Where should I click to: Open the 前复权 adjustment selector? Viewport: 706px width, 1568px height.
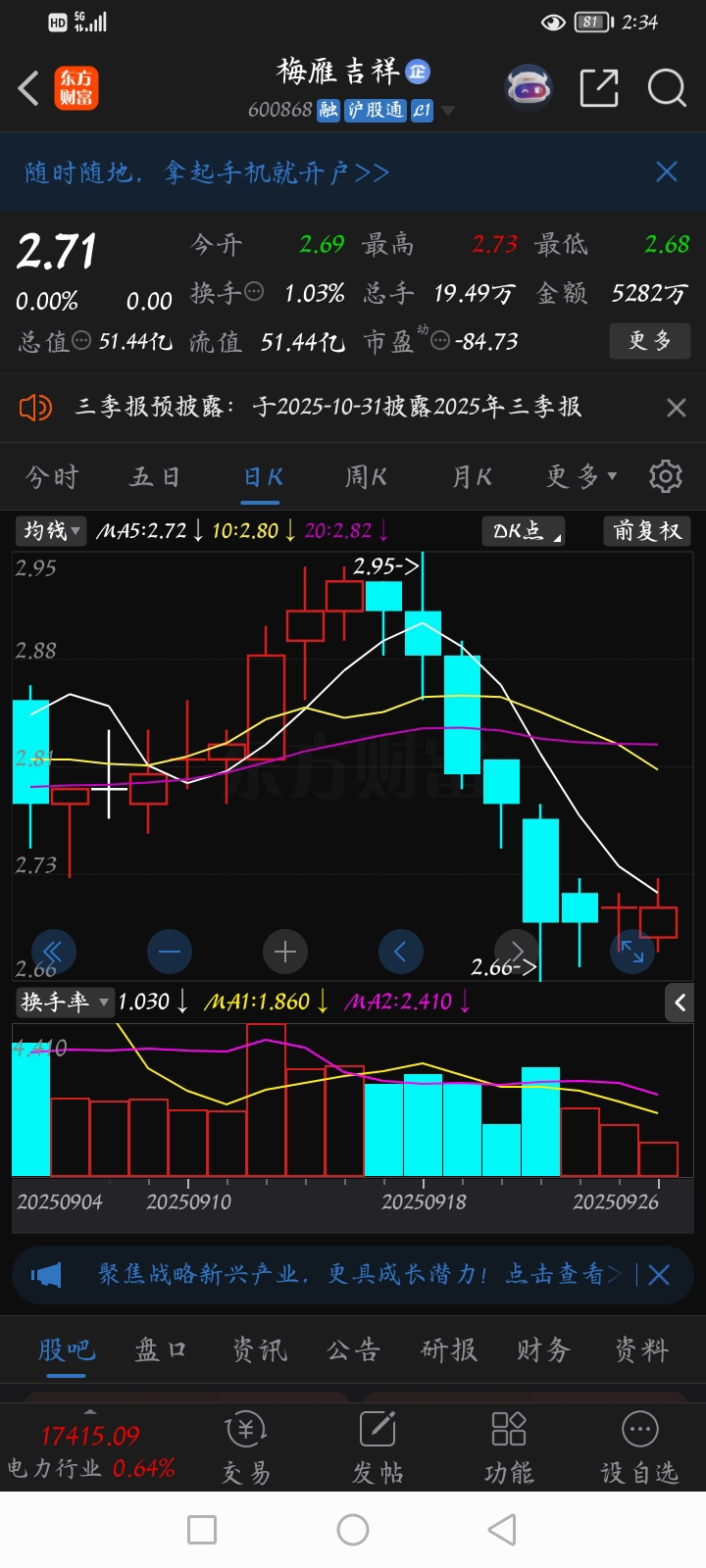click(646, 531)
